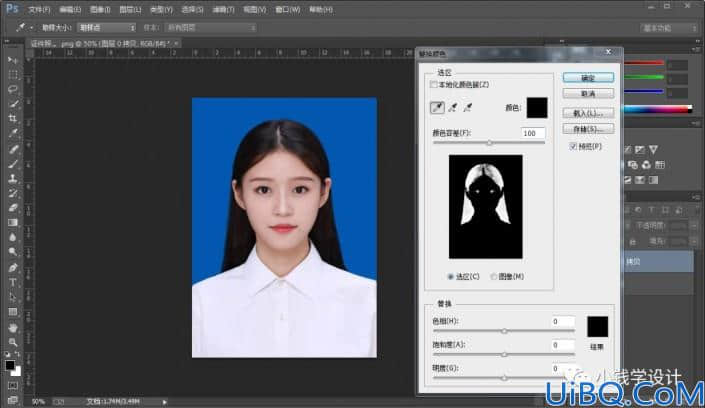The width and height of the screenshot is (705, 408).
Task: Click the selection mask preview thumbnail
Action: click(x=486, y=207)
